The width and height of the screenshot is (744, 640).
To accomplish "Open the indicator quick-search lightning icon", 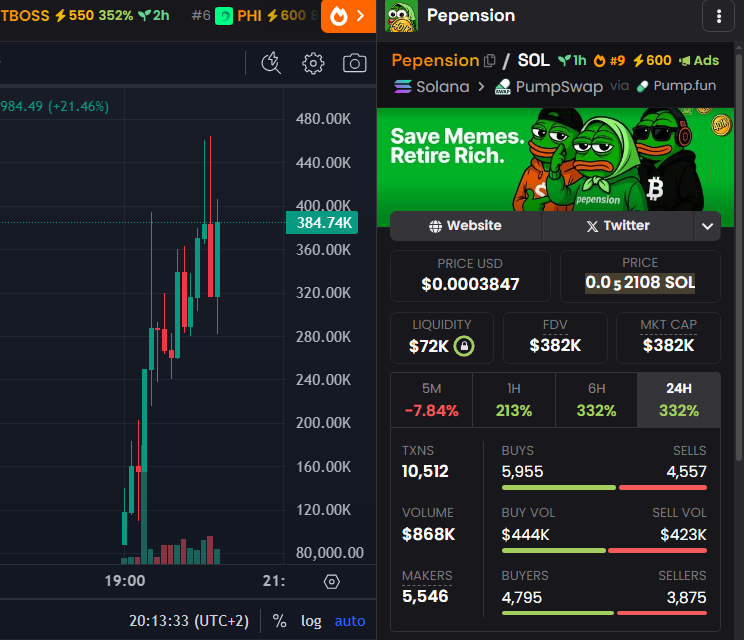I will 271,63.
